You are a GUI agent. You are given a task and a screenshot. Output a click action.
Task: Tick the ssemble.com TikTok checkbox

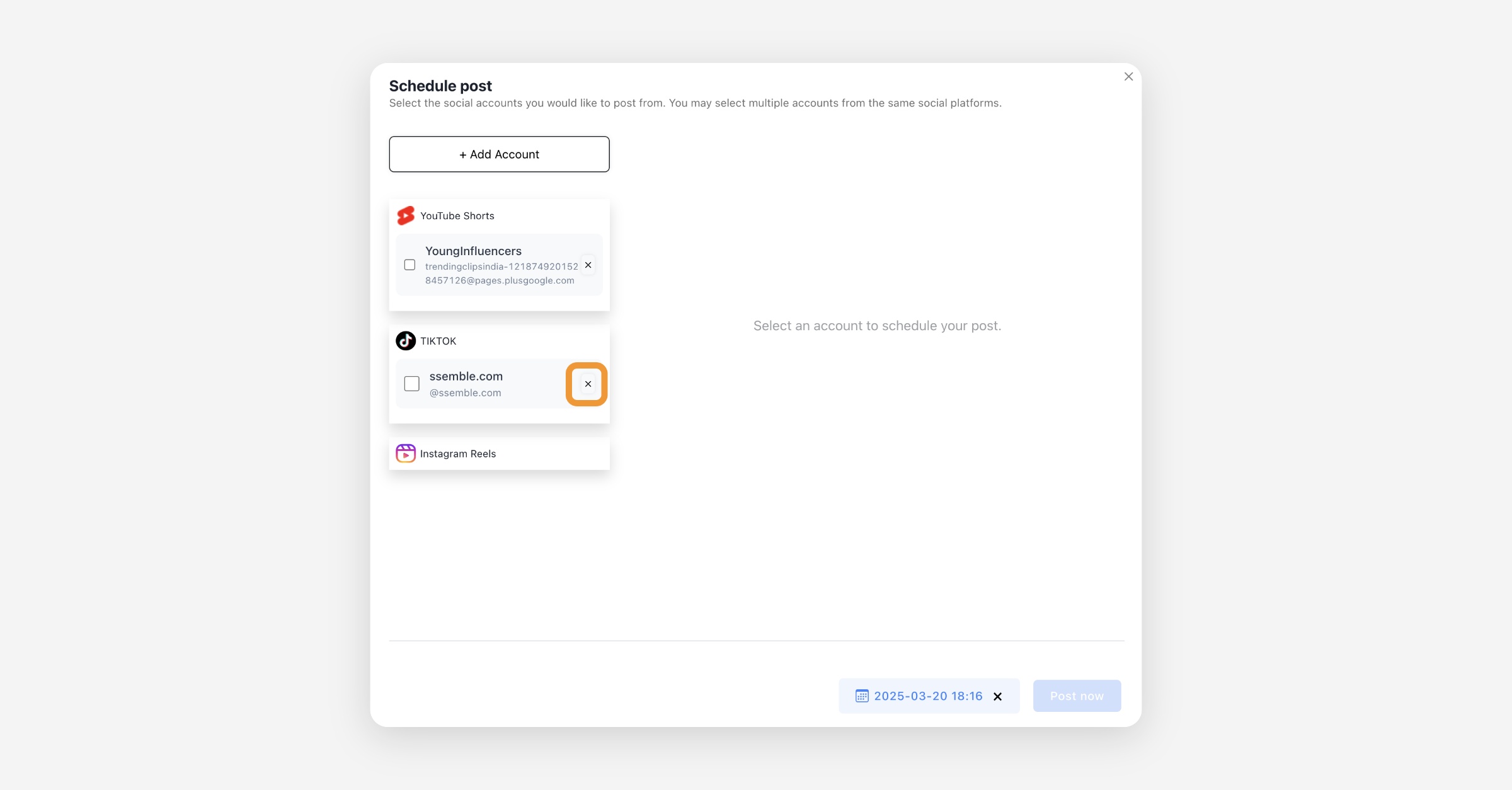click(x=412, y=384)
